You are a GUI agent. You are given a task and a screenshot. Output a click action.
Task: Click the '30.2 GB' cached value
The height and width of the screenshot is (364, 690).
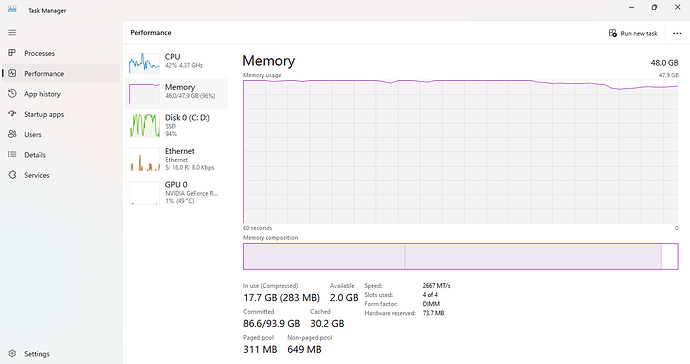tap(327, 324)
